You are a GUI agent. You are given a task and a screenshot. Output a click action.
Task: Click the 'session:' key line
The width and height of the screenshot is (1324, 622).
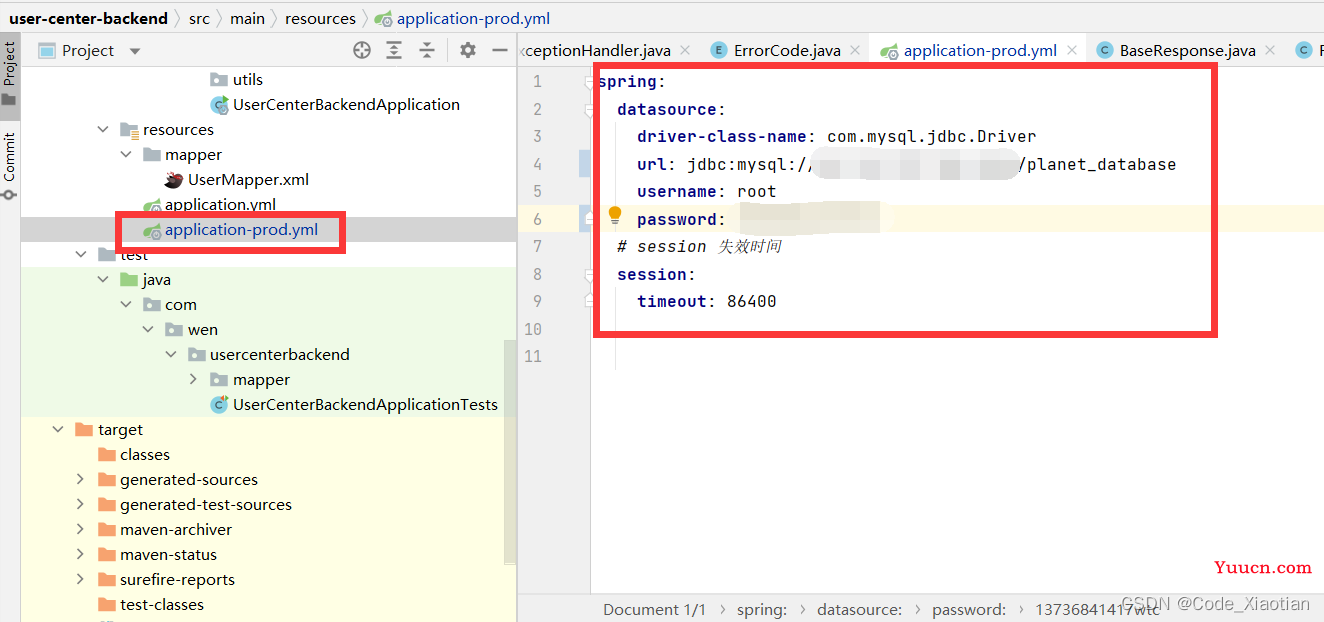coord(655,274)
